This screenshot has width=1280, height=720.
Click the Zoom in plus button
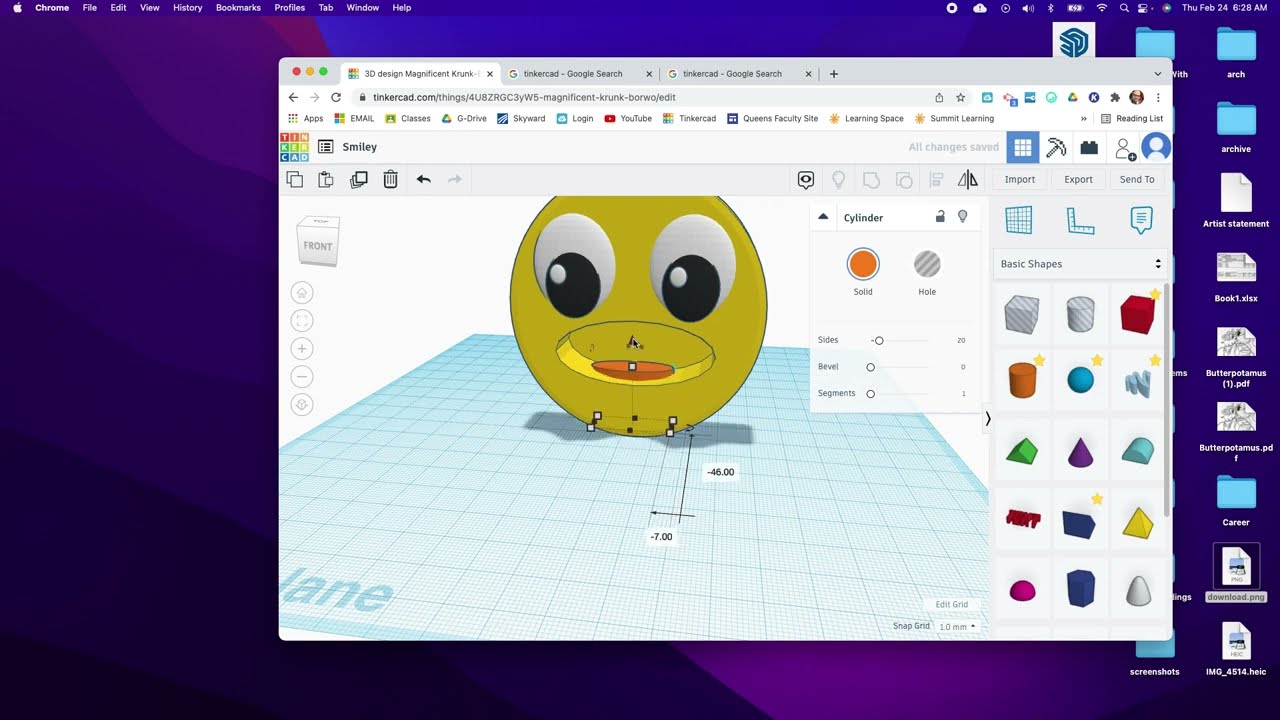(302, 348)
